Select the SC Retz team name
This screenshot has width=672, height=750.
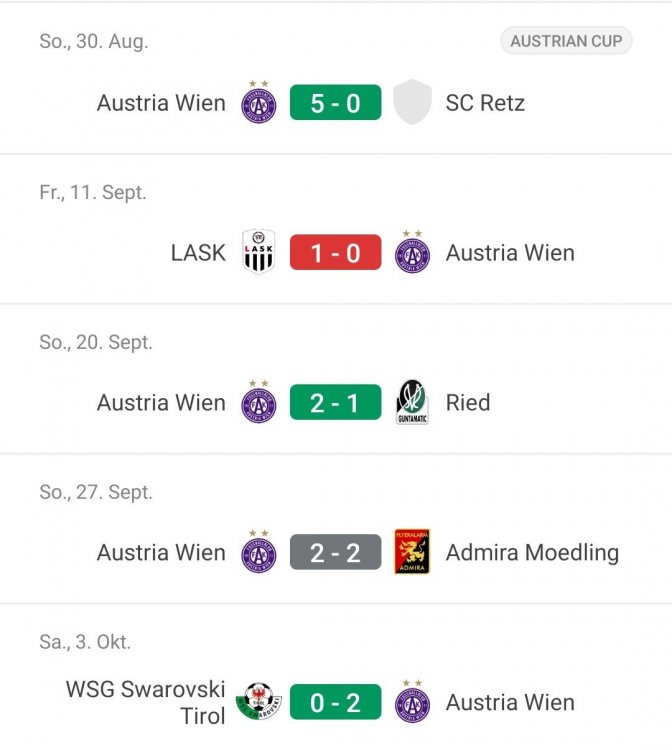(x=485, y=103)
